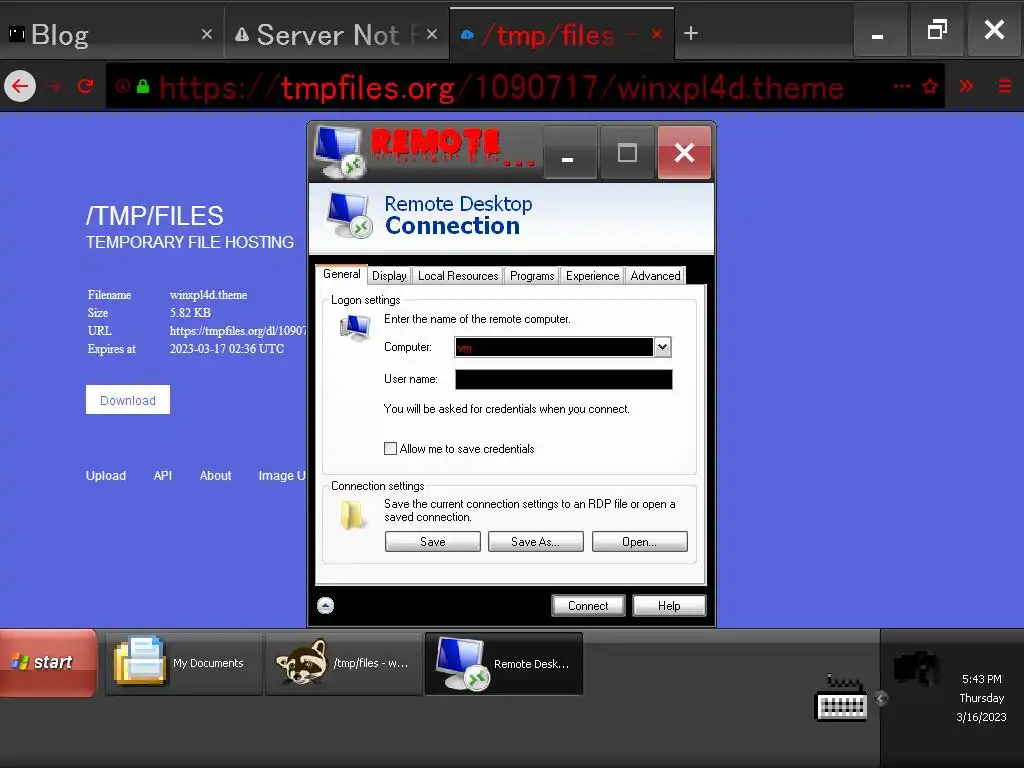Bookmark this page with the star icon
This screenshot has height=768, width=1024.
[x=930, y=86]
